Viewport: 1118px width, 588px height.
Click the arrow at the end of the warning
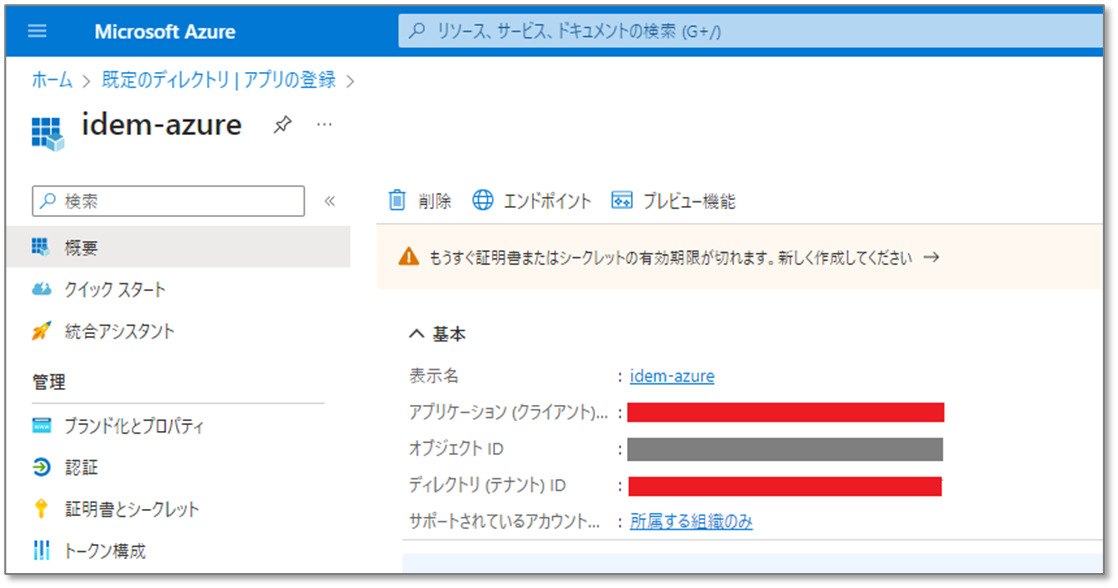pos(931,257)
